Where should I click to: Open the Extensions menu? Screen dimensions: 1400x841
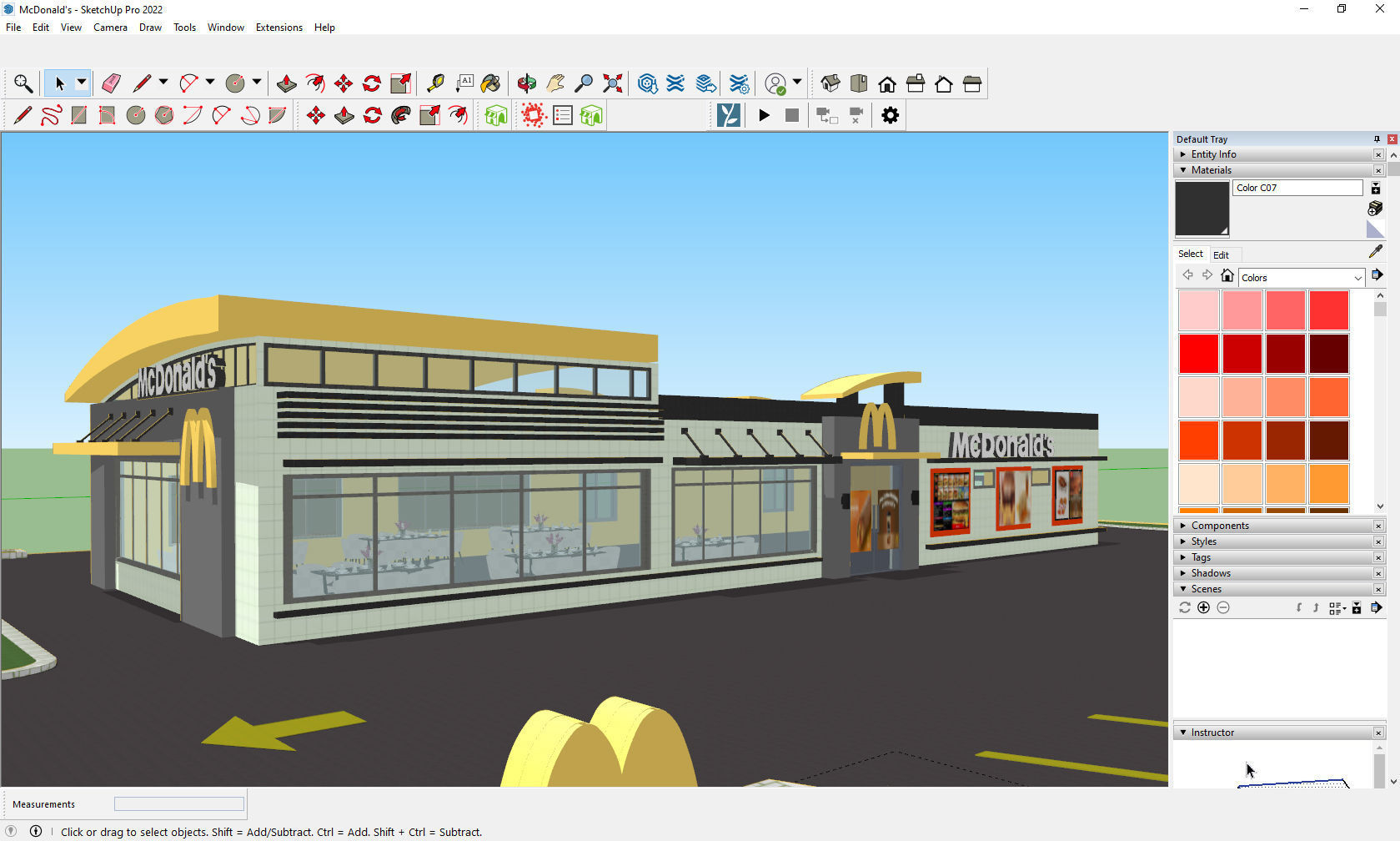point(278,28)
